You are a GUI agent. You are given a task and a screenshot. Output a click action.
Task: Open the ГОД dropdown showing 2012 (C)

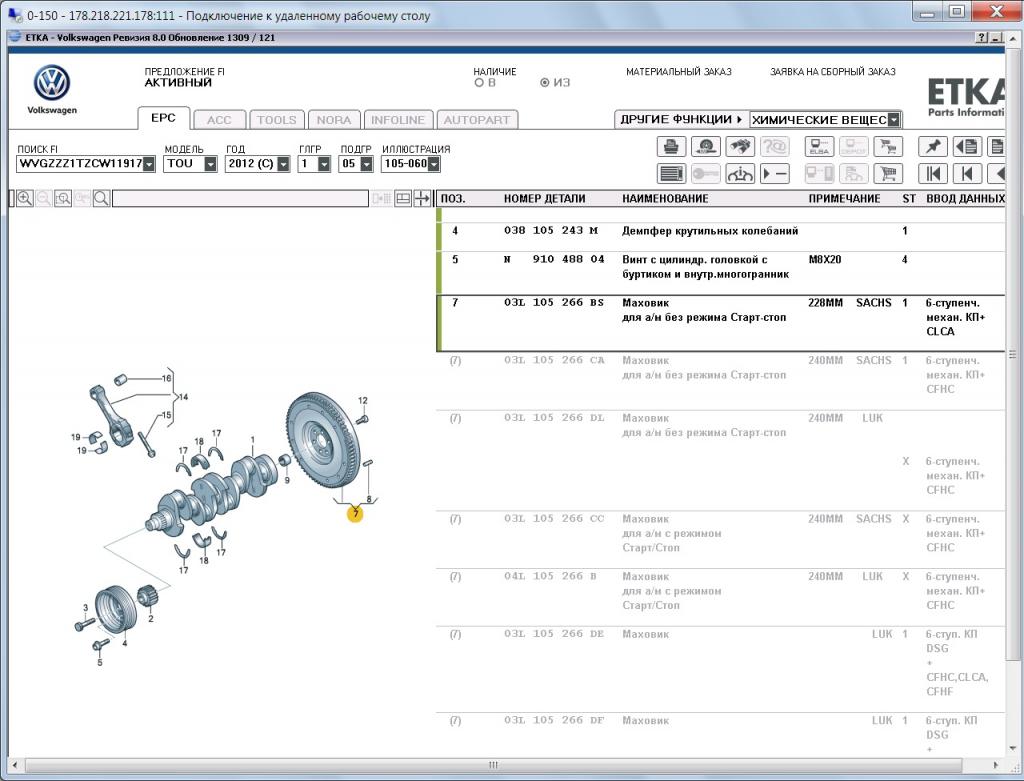[x=283, y=164]
